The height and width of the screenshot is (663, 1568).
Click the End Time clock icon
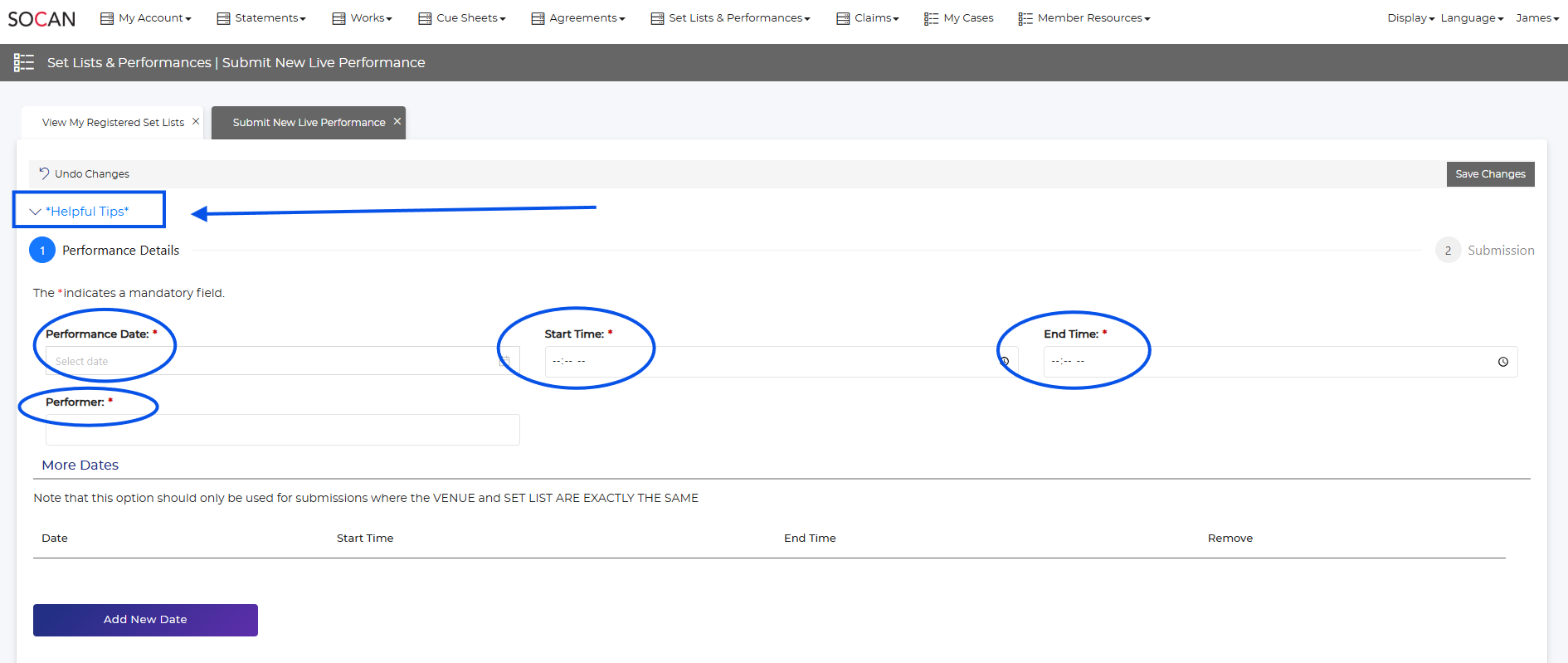point(1502,362)
